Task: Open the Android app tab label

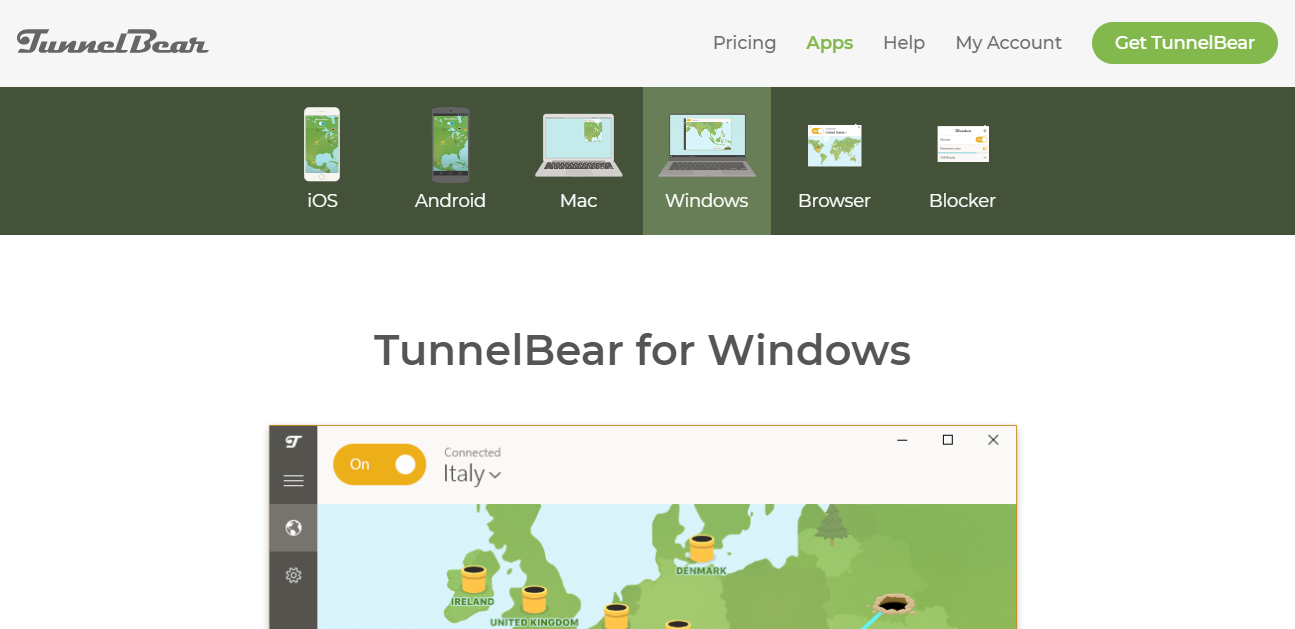Action: click(x=450, y=201)
